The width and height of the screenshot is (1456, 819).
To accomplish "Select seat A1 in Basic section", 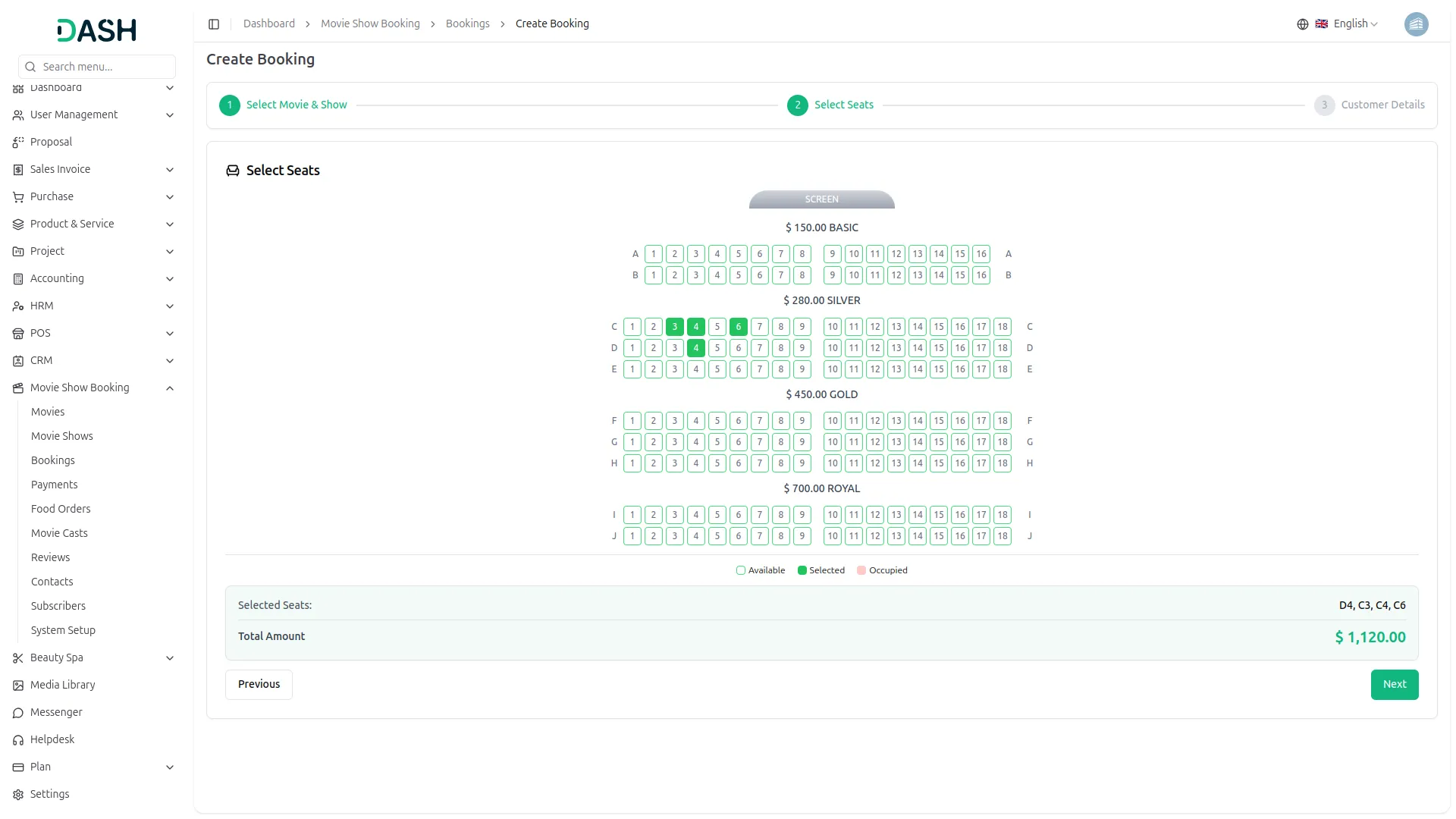I will point(654,253).
